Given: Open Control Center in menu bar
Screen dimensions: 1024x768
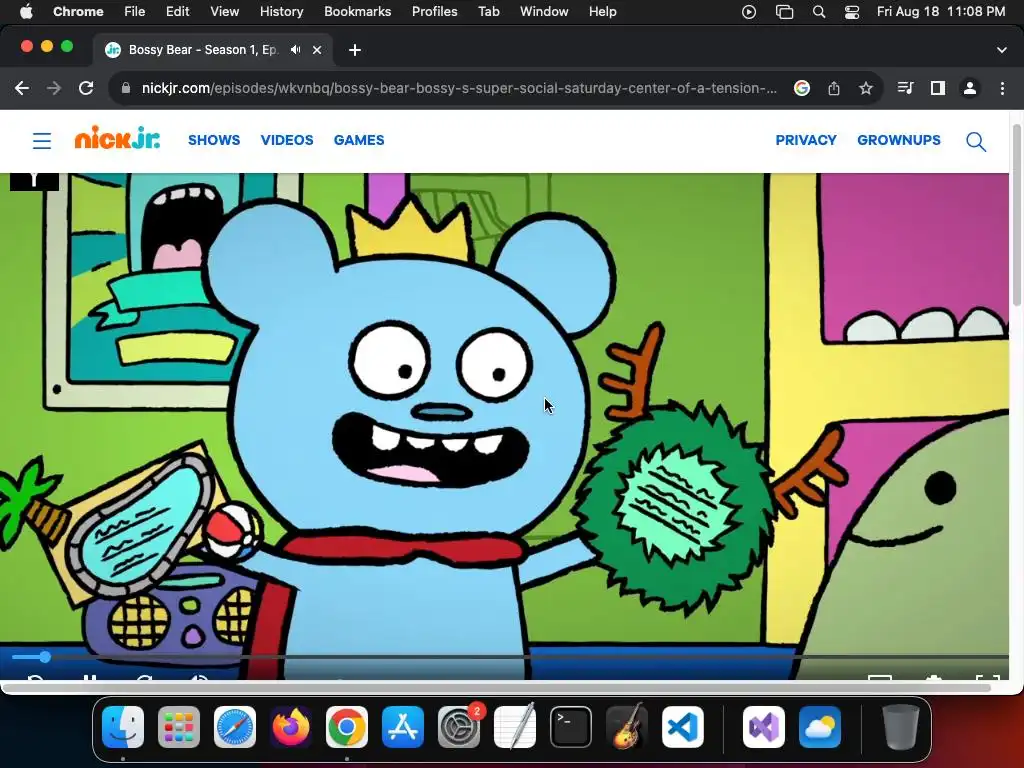Looking at the screenshot, I should pos(852,12).
